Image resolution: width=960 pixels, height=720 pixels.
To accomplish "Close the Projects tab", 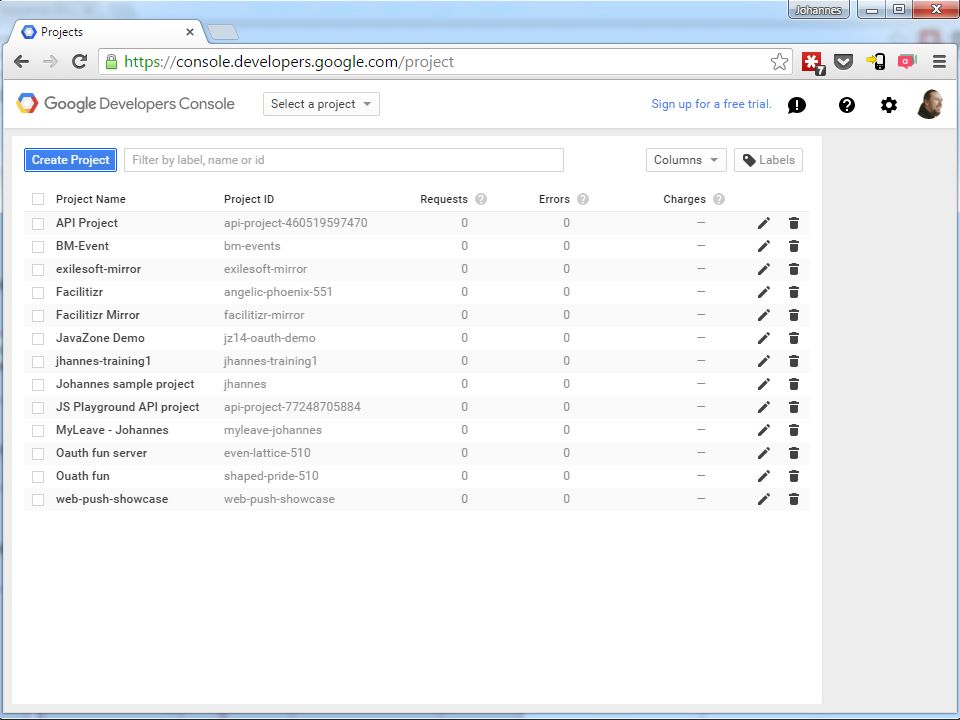I will coord(190,32).
